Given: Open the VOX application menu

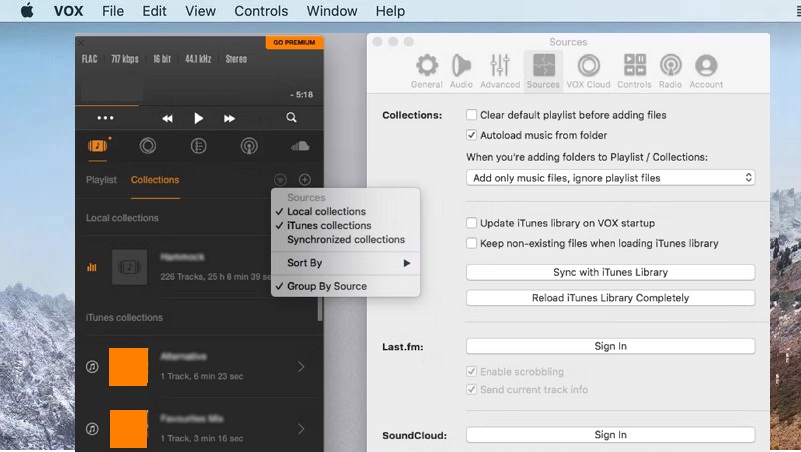Looking at the screenshot, I should pos(68,11).
